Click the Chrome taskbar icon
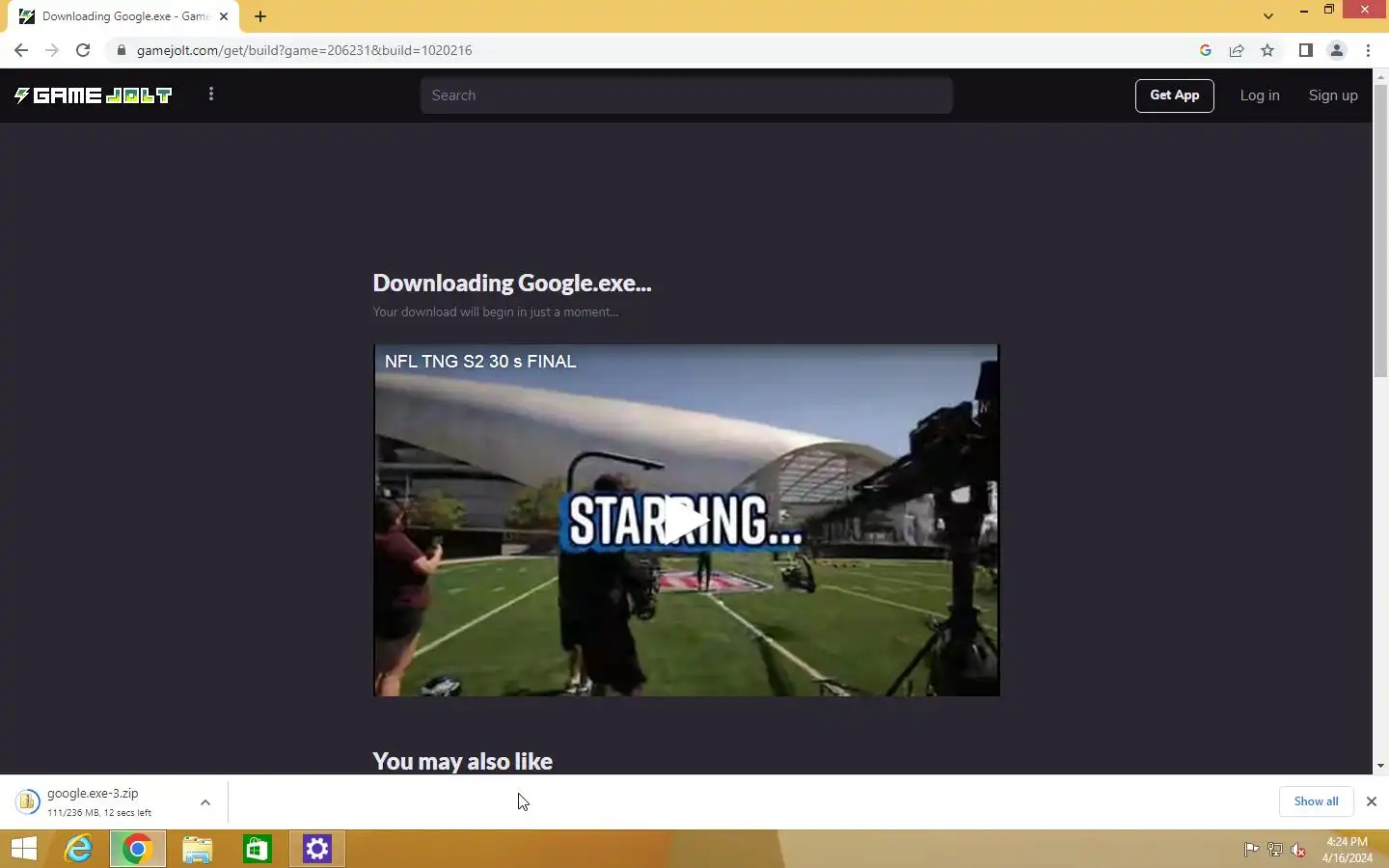The width and height of the screenshot is (1389, 868). (137, 849)
